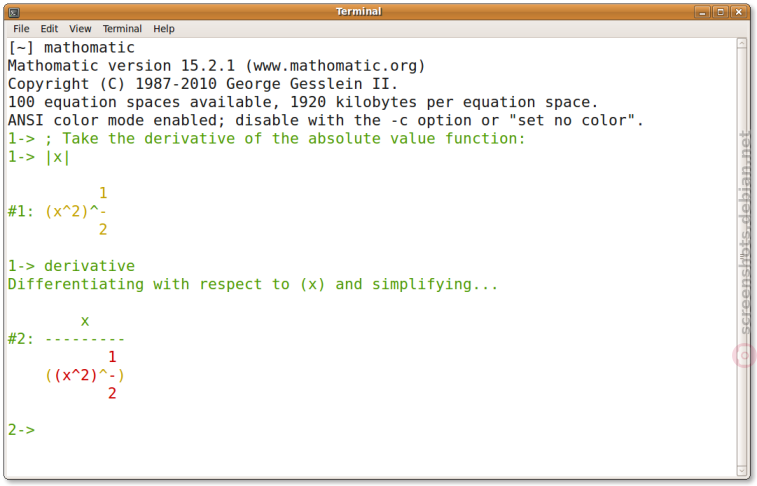Minimize the Terminal window
The image size is (757, 486).
tap(702, 12)
